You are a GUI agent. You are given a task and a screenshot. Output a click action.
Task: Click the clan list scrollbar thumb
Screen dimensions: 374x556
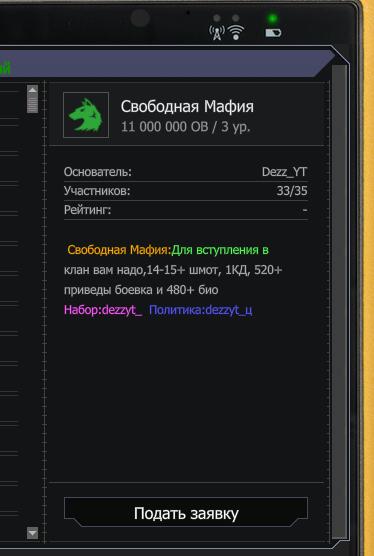tap(32, 104)
